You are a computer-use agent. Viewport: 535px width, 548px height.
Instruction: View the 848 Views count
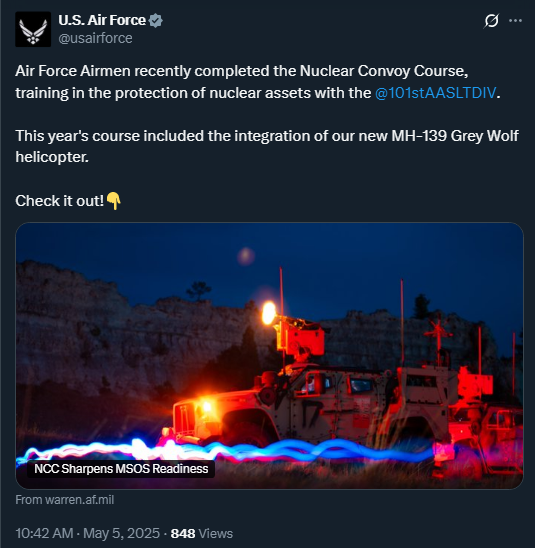coord(201,533)
